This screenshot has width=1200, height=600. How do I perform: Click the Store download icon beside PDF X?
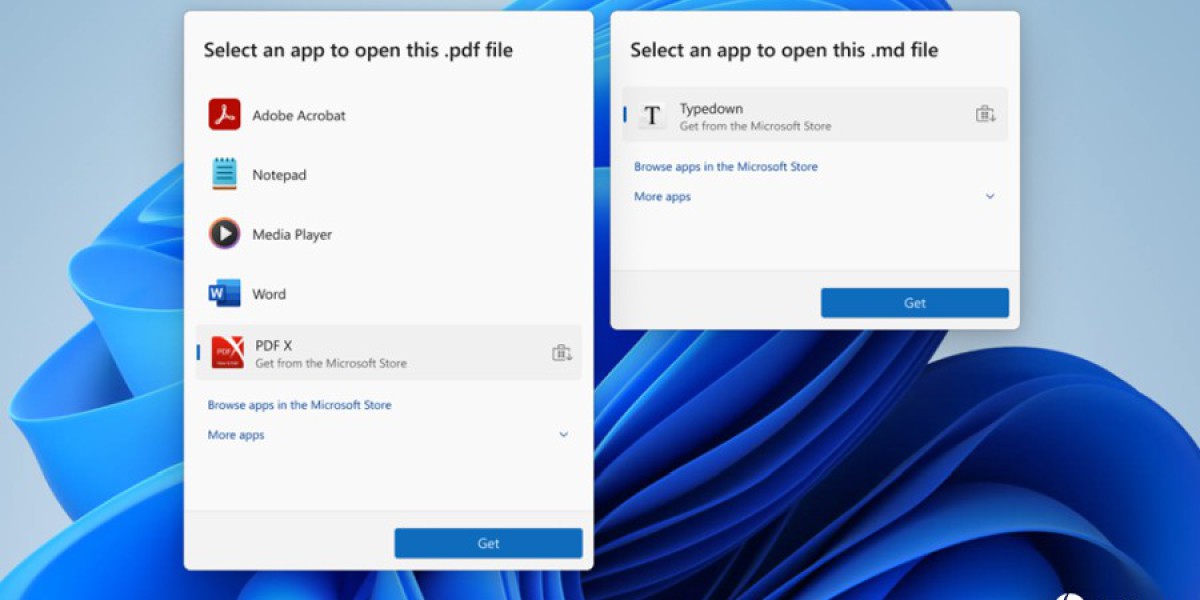point(562,352)
